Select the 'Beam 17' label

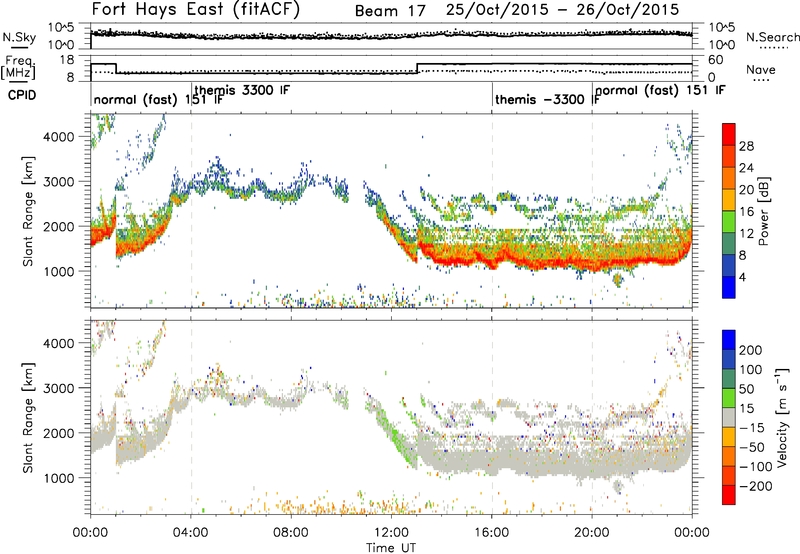tap(390, 11)
